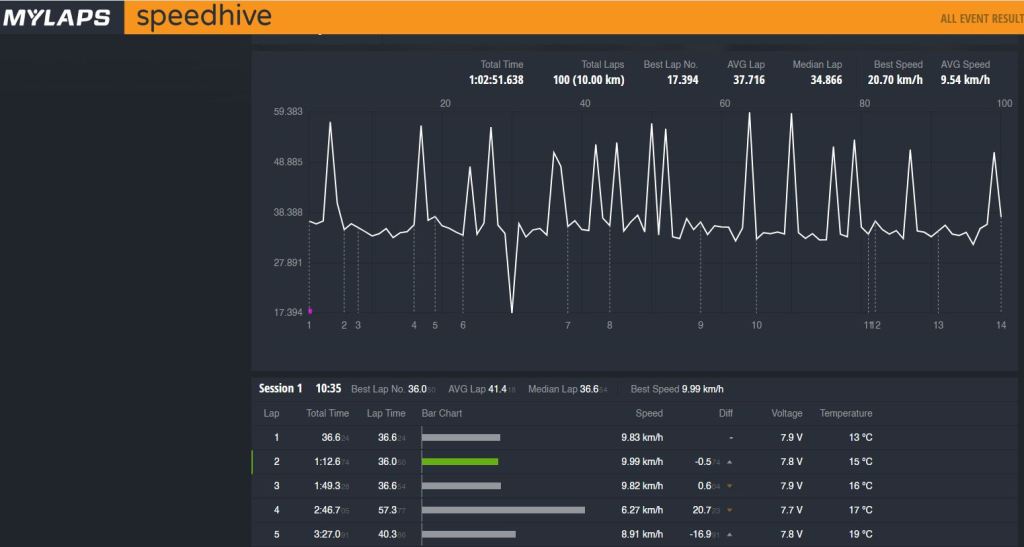The width and height of the screenshot is (1024, 547).
Task: Select session marker 7 on chart axis
Action: coord(567,325)
